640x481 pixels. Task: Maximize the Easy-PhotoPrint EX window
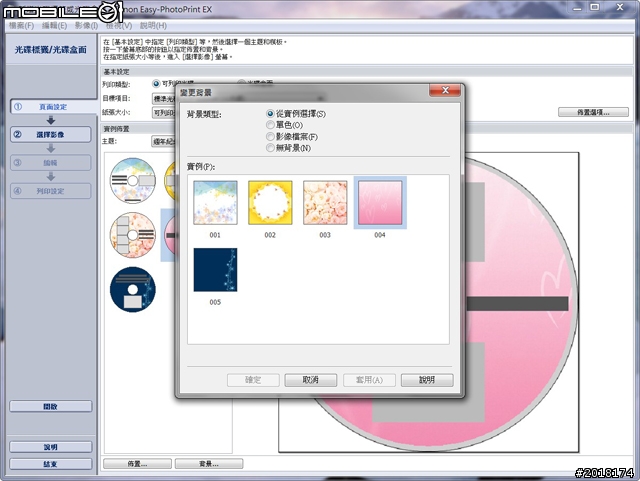tap(595, 7)
